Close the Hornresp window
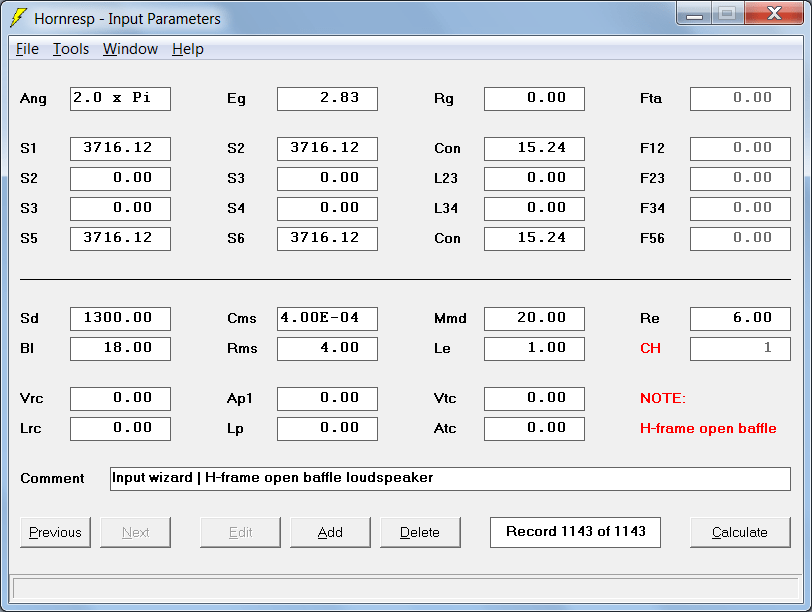The height and width of the screenshot is (612, 812). 774,13
